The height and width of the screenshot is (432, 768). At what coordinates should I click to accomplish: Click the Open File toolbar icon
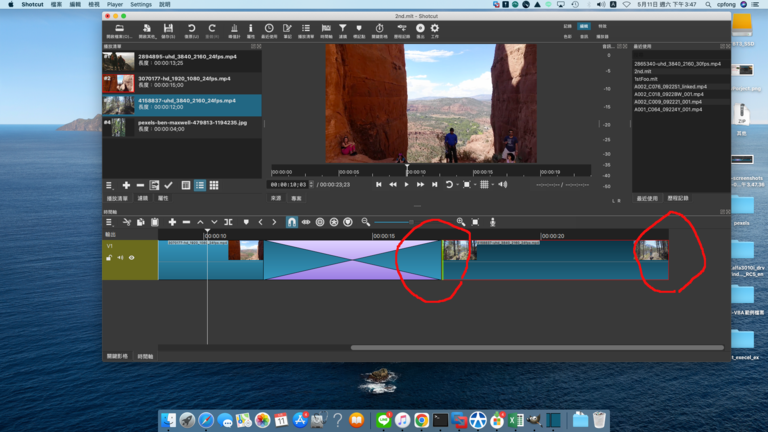click(x=120, y=30)
